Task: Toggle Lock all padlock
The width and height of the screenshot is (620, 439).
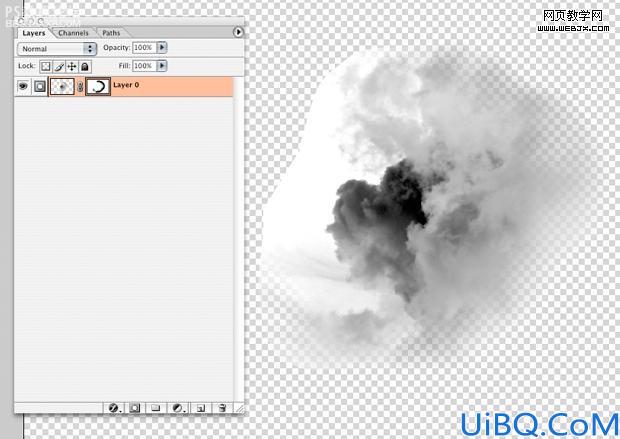Action: tap(85, 66)
